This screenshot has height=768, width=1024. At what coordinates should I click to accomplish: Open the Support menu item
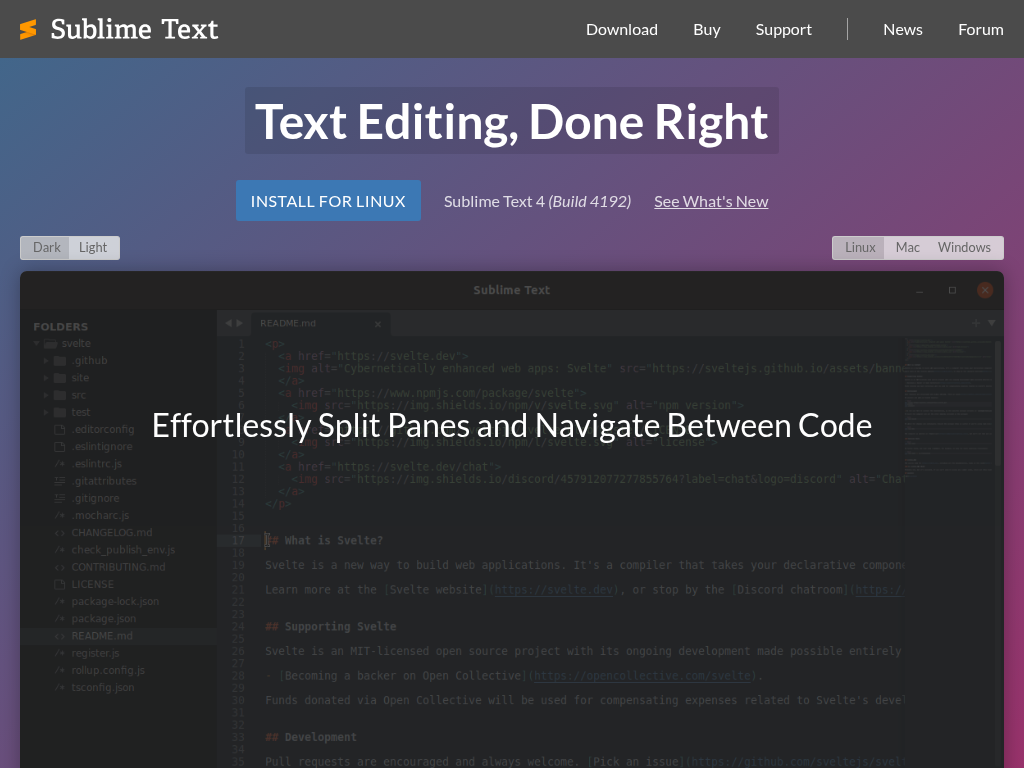point(784,29)
